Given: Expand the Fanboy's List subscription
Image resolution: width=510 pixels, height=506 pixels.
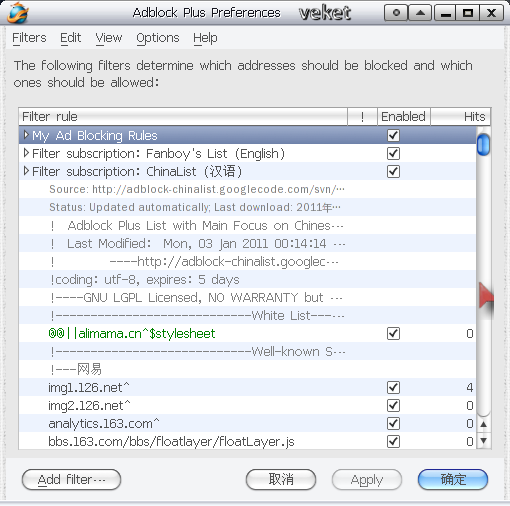Looking at the screenshot, I should pyautogui.click(x=26, y=153).
